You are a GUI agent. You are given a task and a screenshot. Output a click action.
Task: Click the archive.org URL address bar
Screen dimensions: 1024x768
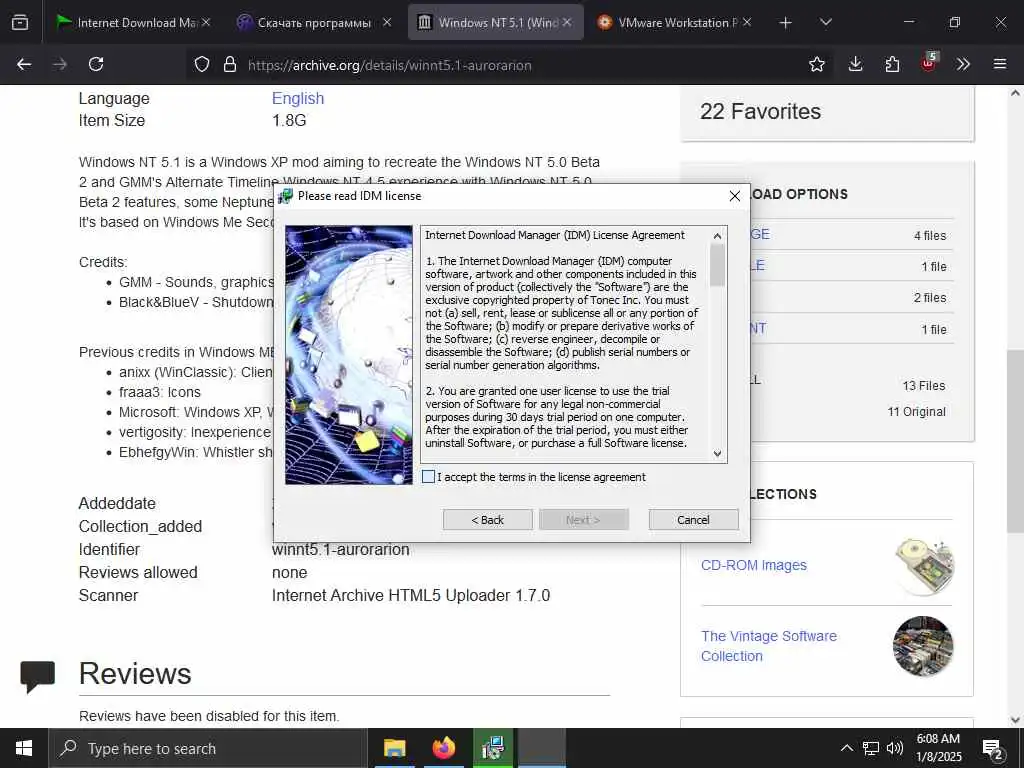(x=509, y=65)
